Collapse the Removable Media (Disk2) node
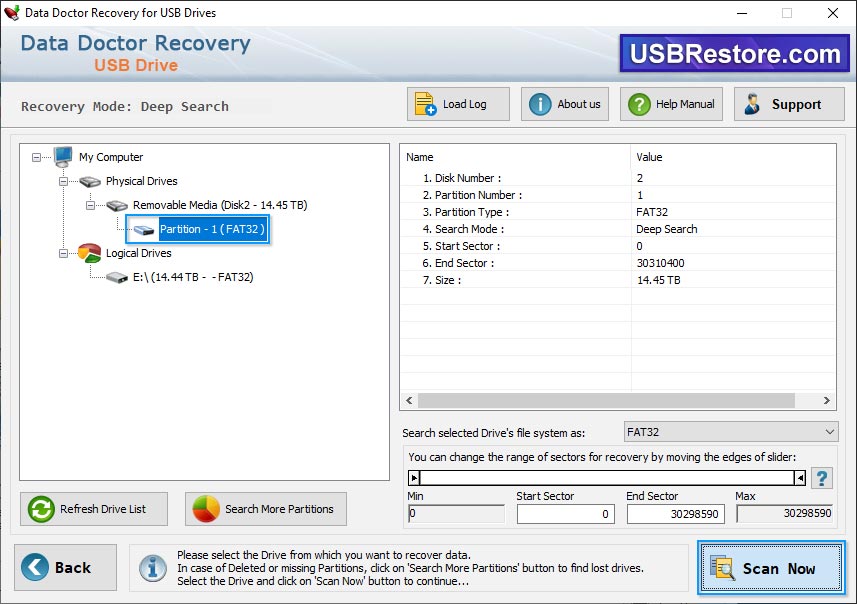Screen dimensions: 857x604 (x=91, y=206)
